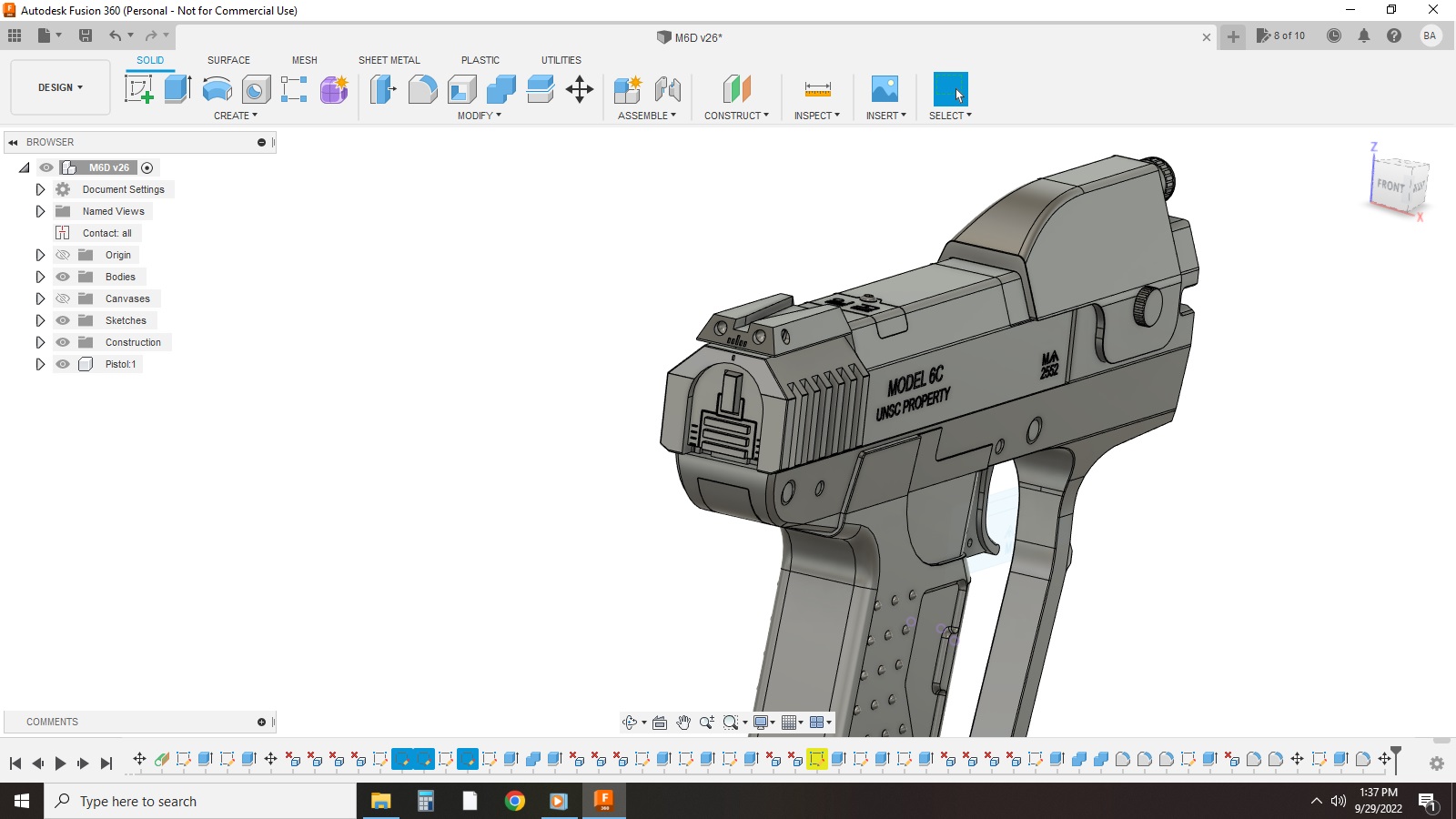Switch to the SURFACE tab

[228, 60]
